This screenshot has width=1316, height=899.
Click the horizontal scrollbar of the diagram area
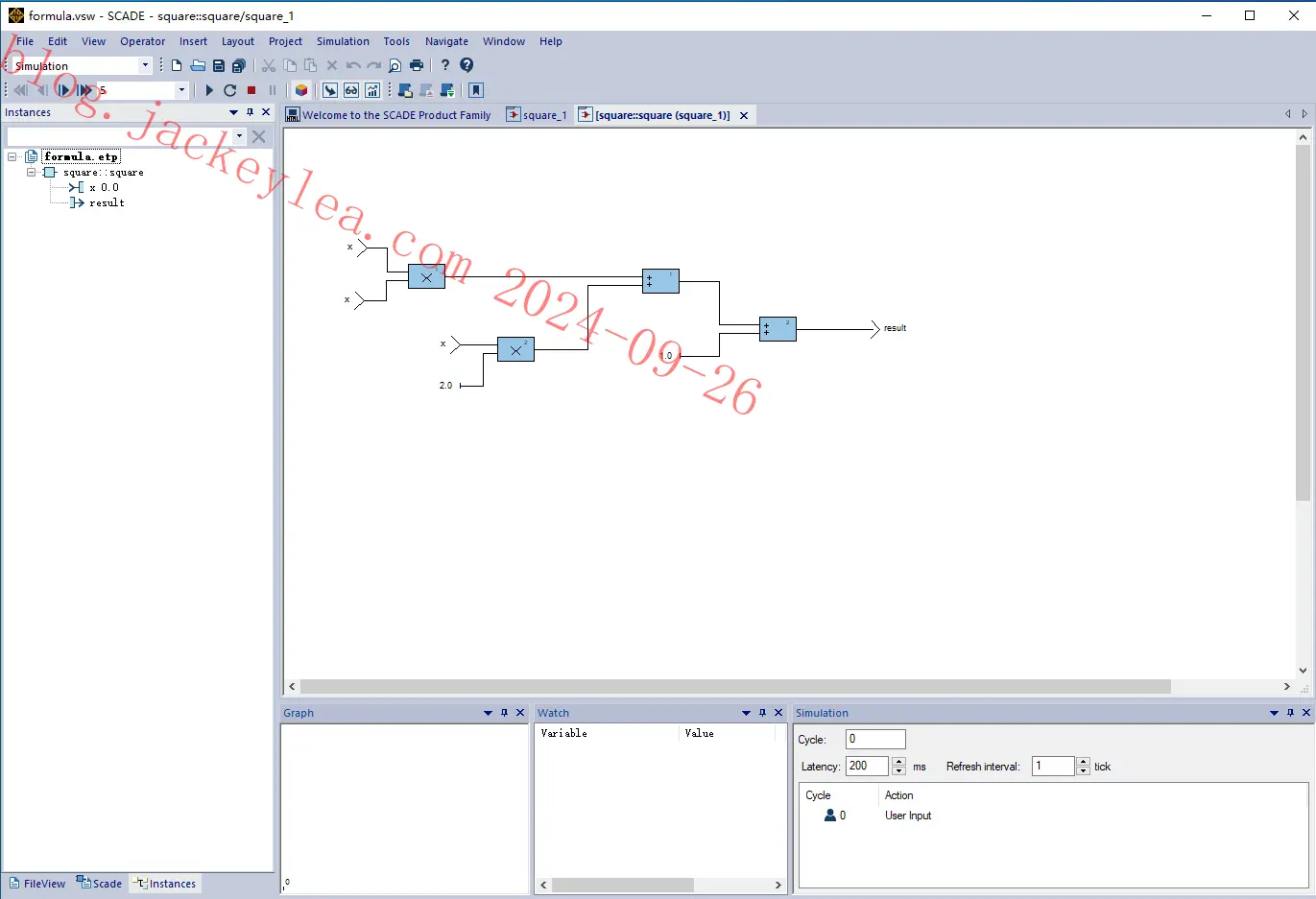pos(735,687)
